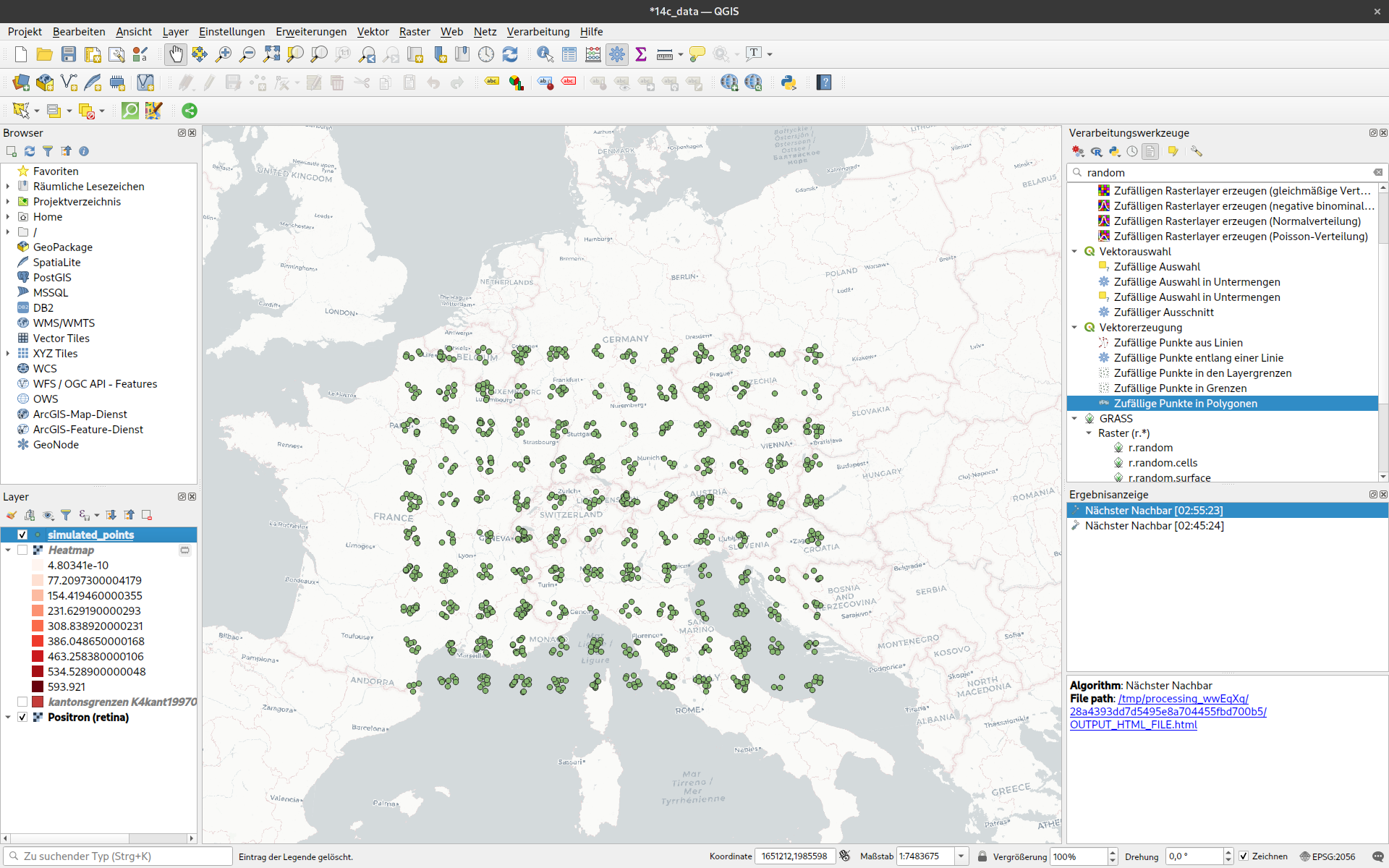This screenshot has width=1389, height=868.
Task: Toggle the Zeichnen render checkbox
Action: [1244, 856]
